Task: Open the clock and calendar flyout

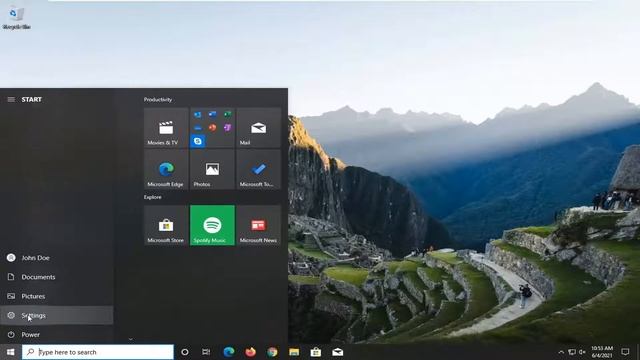Action: (x=602, y=352)
